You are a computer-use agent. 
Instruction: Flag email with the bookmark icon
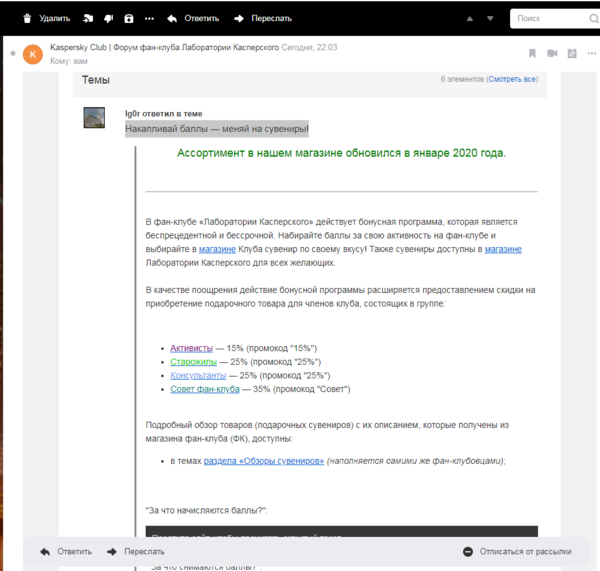point(532,53)
